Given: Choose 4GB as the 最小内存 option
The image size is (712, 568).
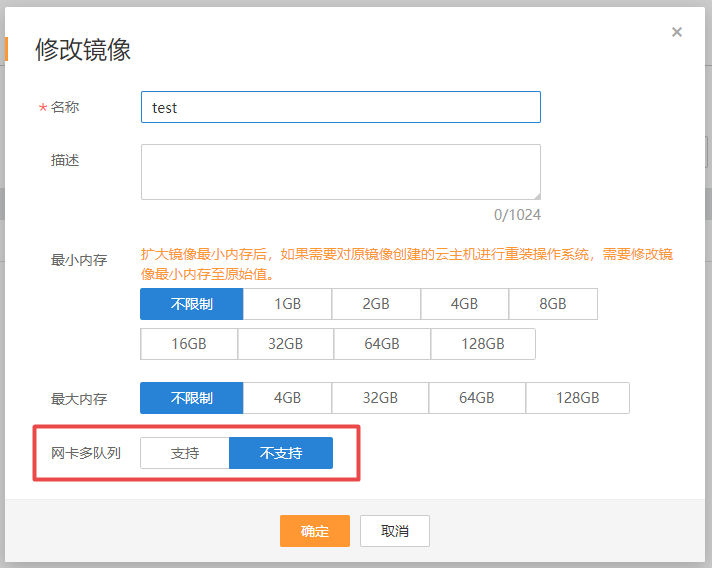Looking at the screenshot, I should pyautogui.click(x=465, y=304).
